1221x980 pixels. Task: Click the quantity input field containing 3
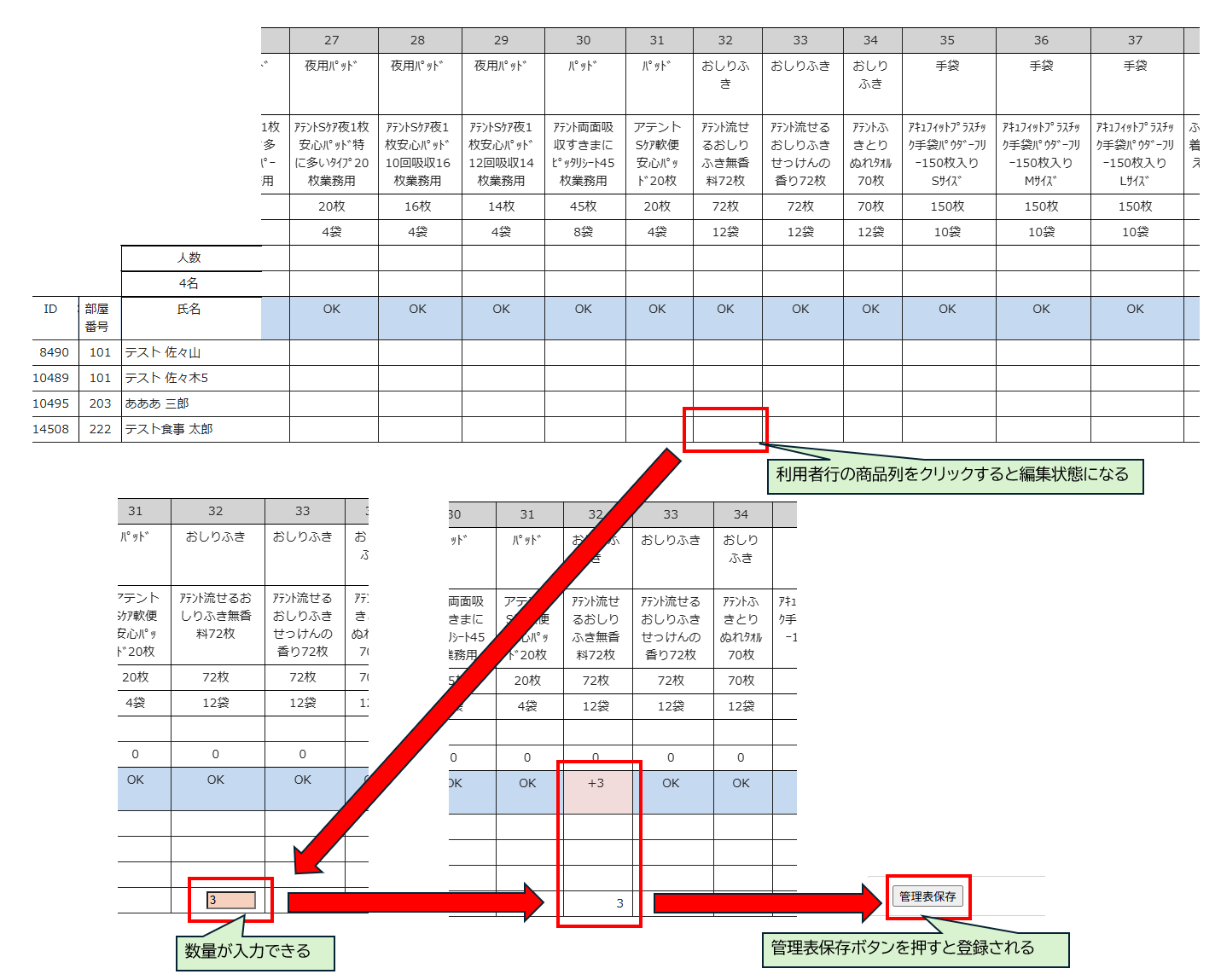click(230, 900)
